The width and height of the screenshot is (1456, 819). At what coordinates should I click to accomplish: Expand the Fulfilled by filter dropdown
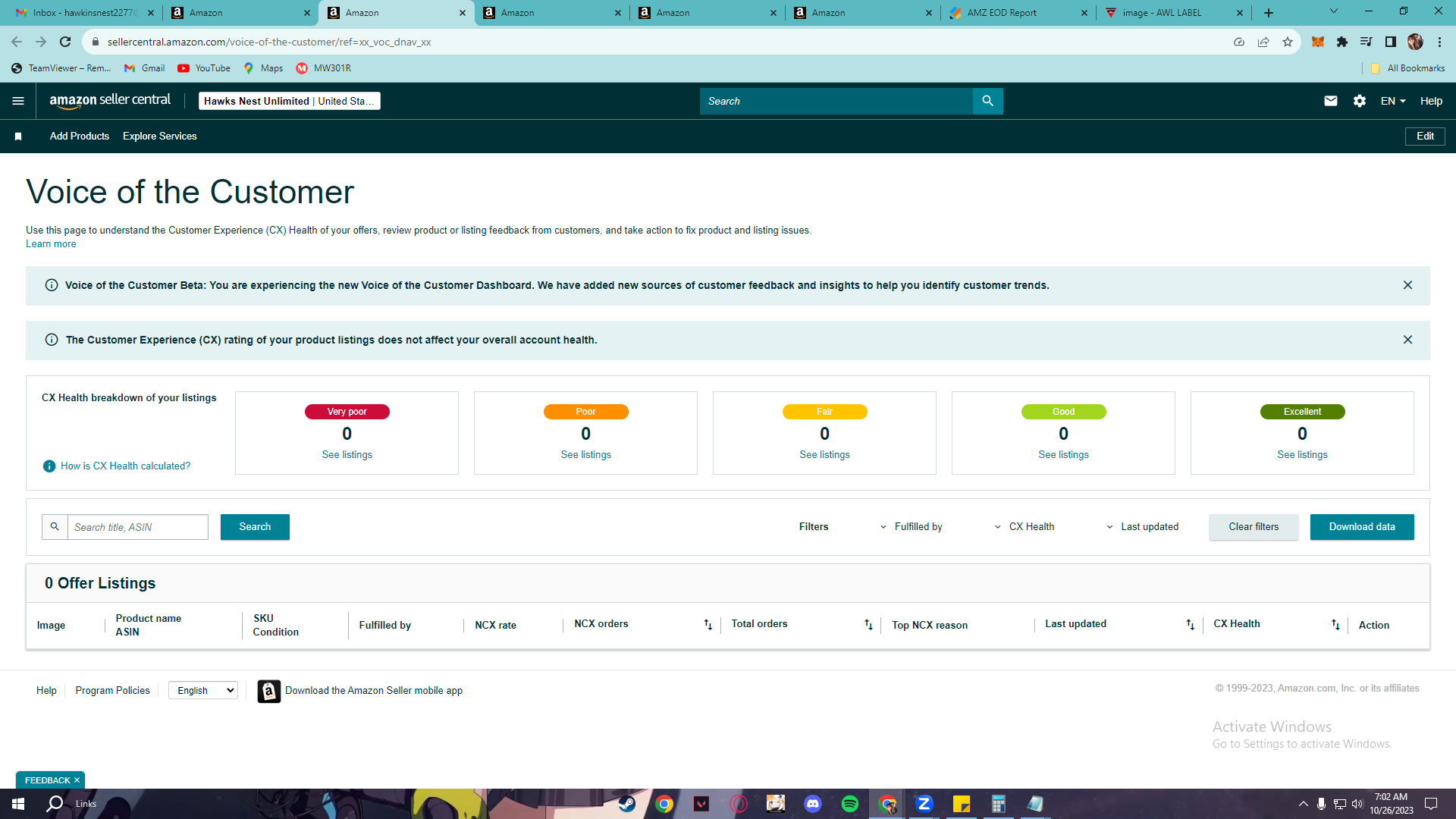pos(911,527)
